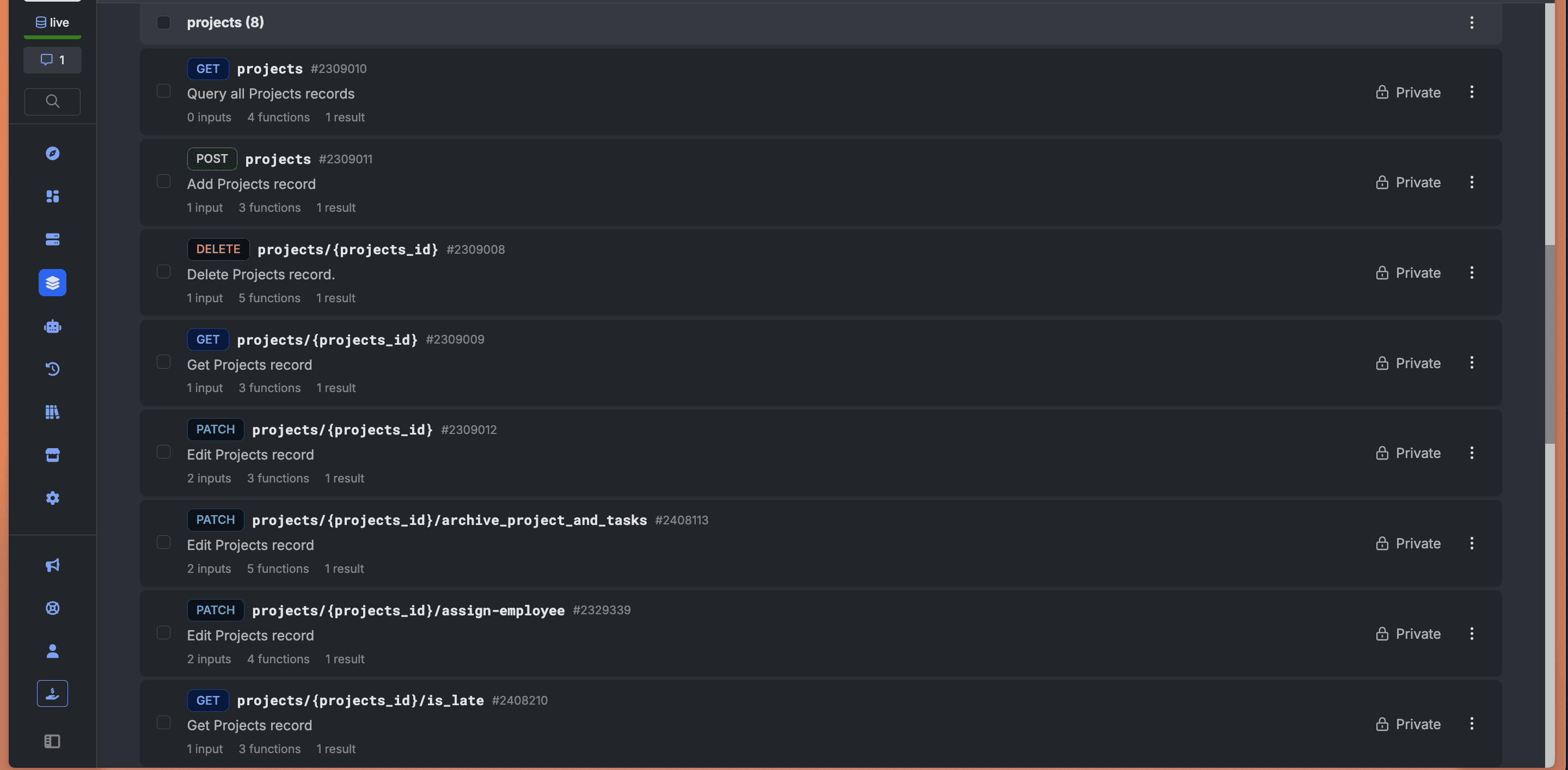Open the three-dot menu for GET projects #2309010
1568x770 pixels.
click(1471, 92)
